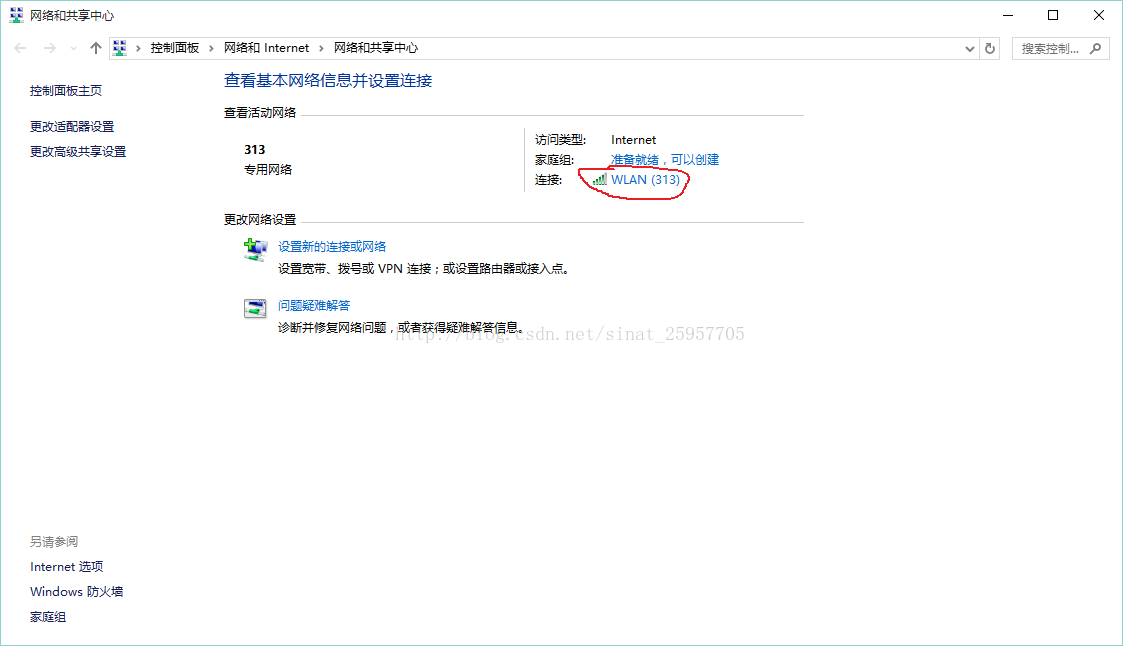Viewport: 1123px width, 646px height.
Task: Expand the address bar history dropdown
Action: pyautogui.click(x=969, y=48)
